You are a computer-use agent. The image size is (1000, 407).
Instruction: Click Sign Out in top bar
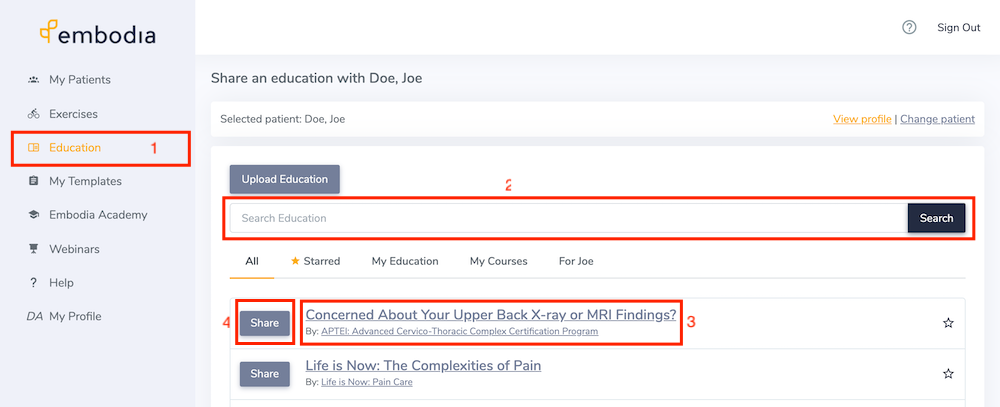click(959, 27)
